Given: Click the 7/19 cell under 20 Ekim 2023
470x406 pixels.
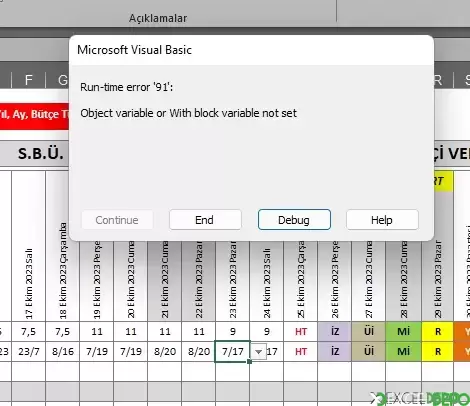Looking at the screenshot, I should pos(131,351).
